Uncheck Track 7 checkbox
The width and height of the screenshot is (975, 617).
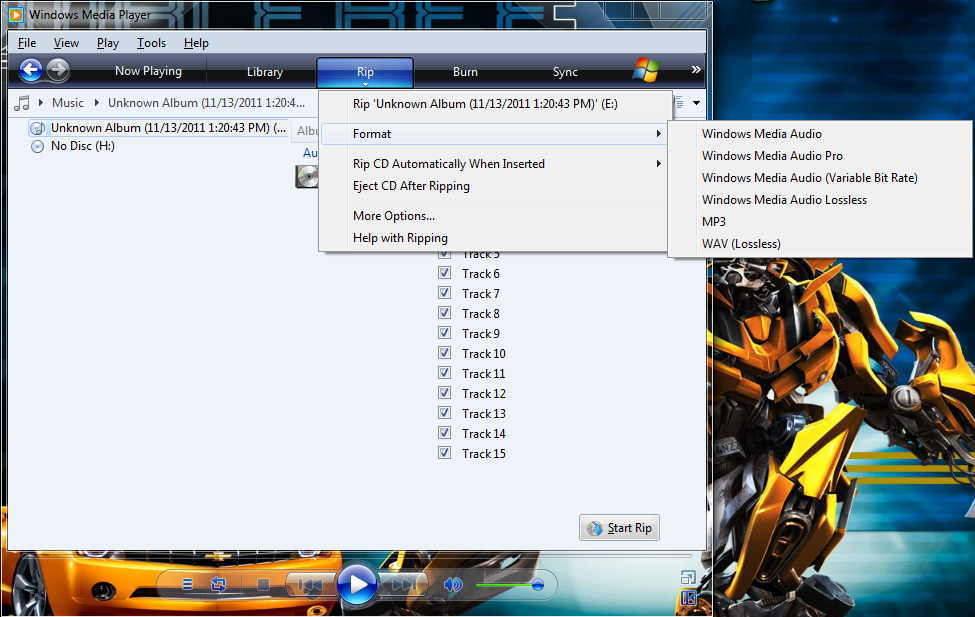coord(444,292)
